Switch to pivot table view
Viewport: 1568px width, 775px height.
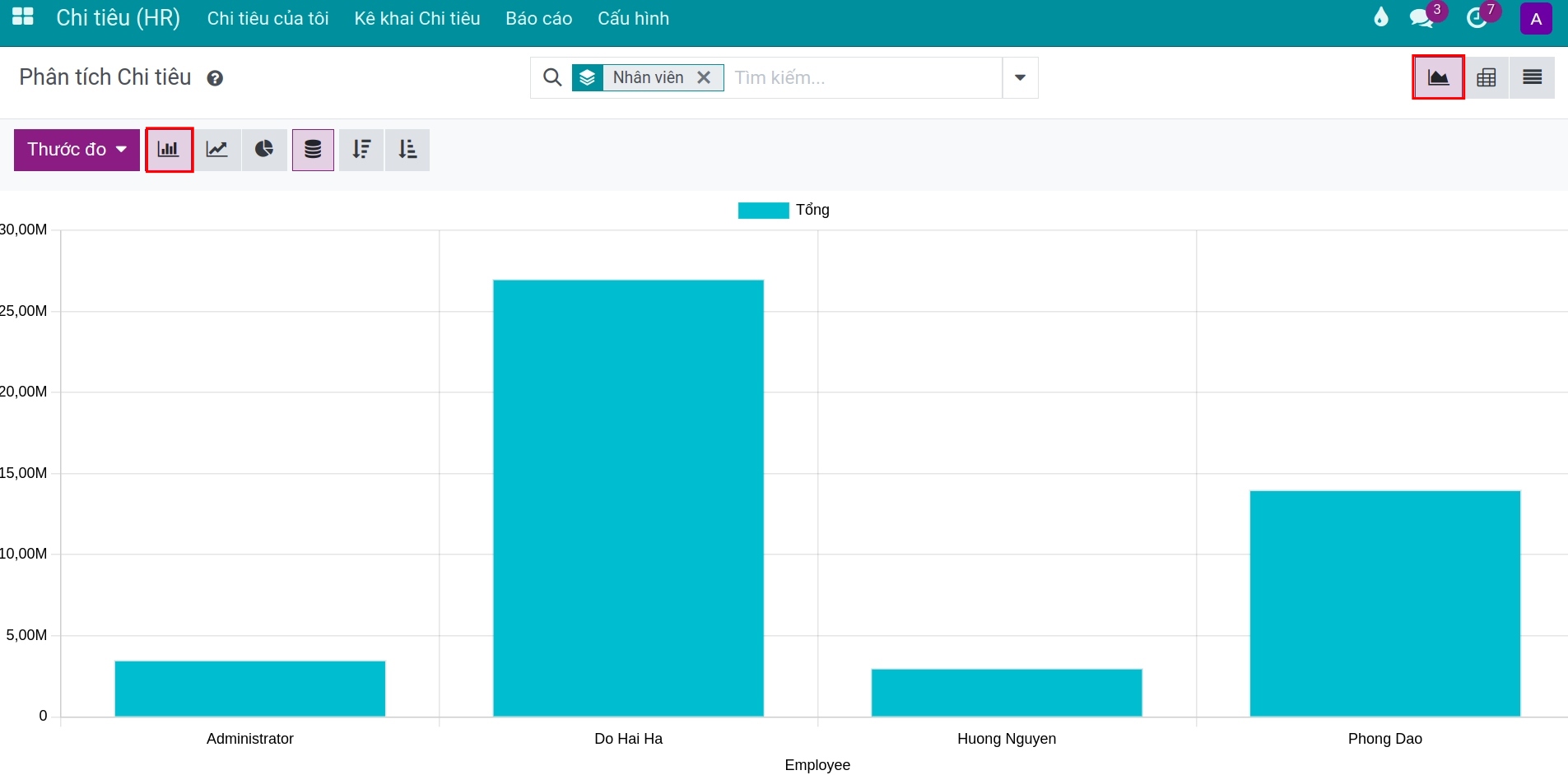click(1487, 77)
